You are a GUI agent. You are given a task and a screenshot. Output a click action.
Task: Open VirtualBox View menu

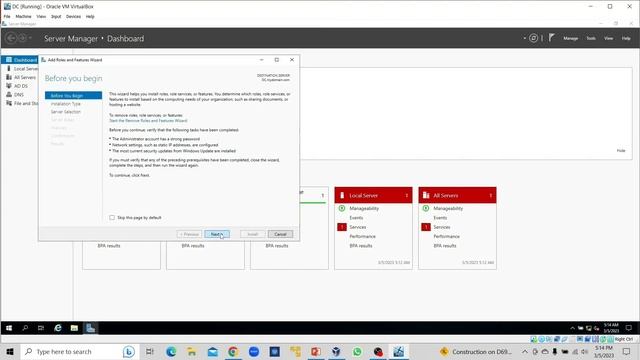tap(41, 17)
